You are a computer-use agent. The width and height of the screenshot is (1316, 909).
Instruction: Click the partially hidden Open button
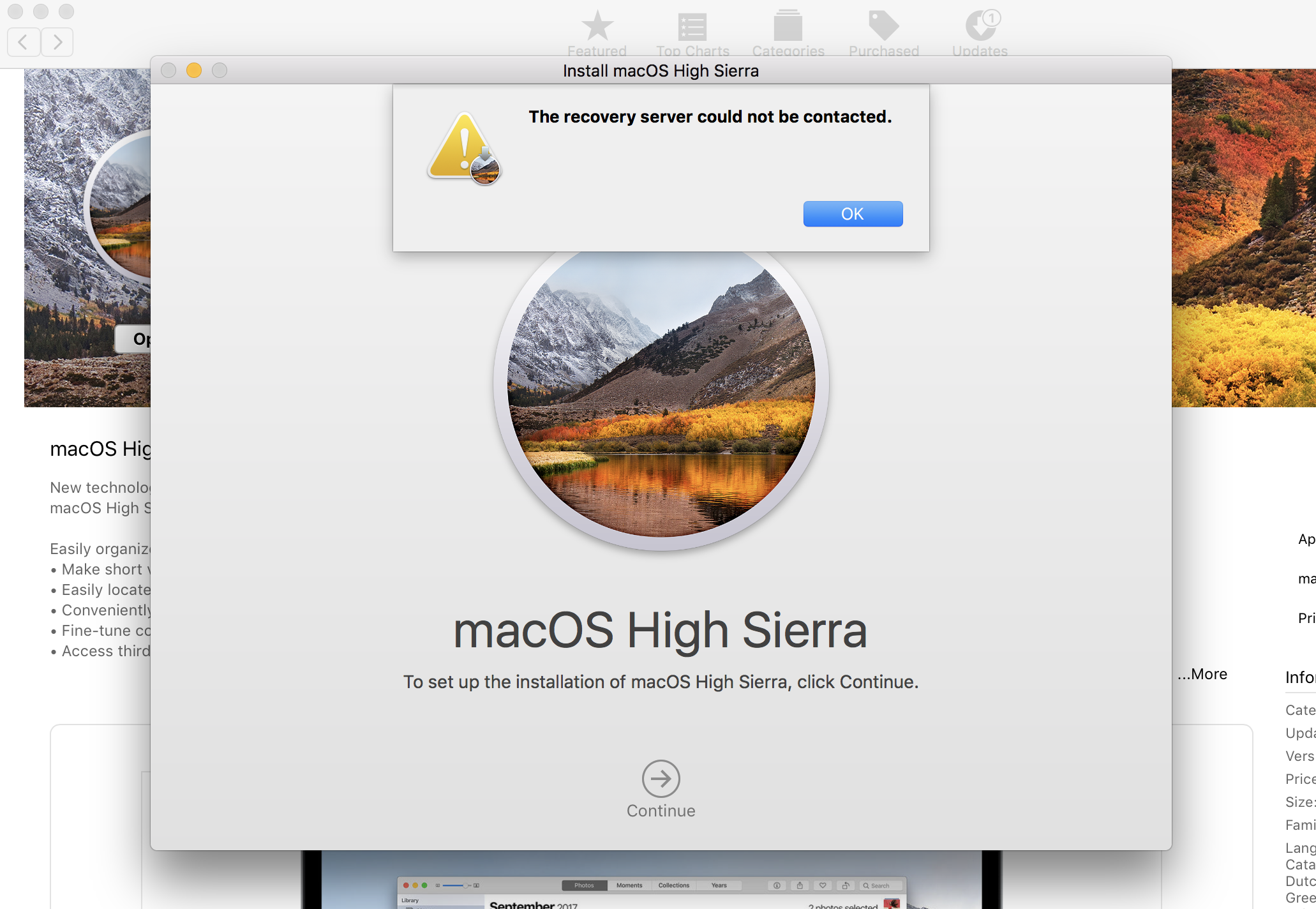[134, 339]
